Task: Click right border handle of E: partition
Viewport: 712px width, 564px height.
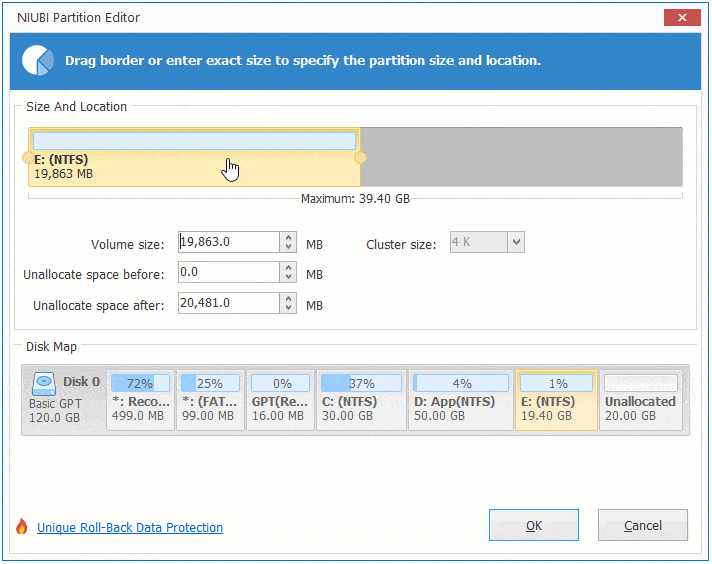Action: pyautogui.click(x=361, y=158)
